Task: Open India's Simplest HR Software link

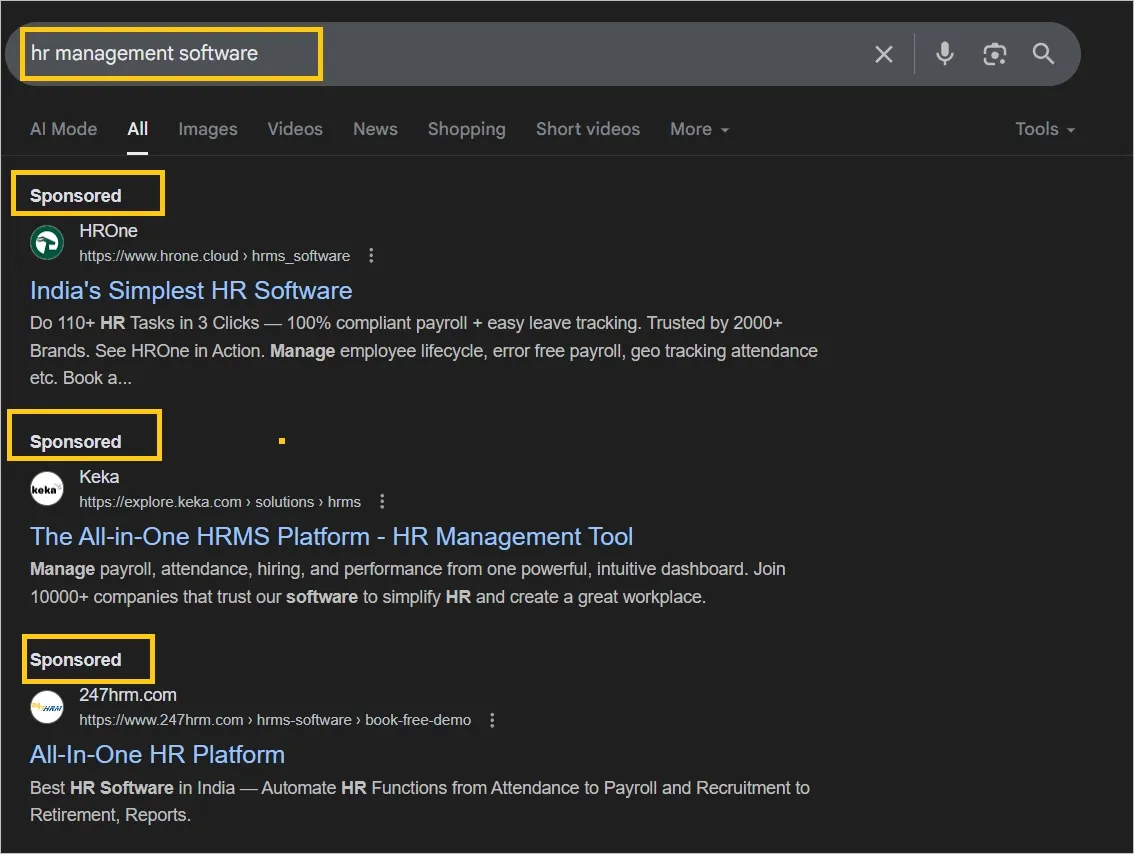Action: [x=191, y=291]
